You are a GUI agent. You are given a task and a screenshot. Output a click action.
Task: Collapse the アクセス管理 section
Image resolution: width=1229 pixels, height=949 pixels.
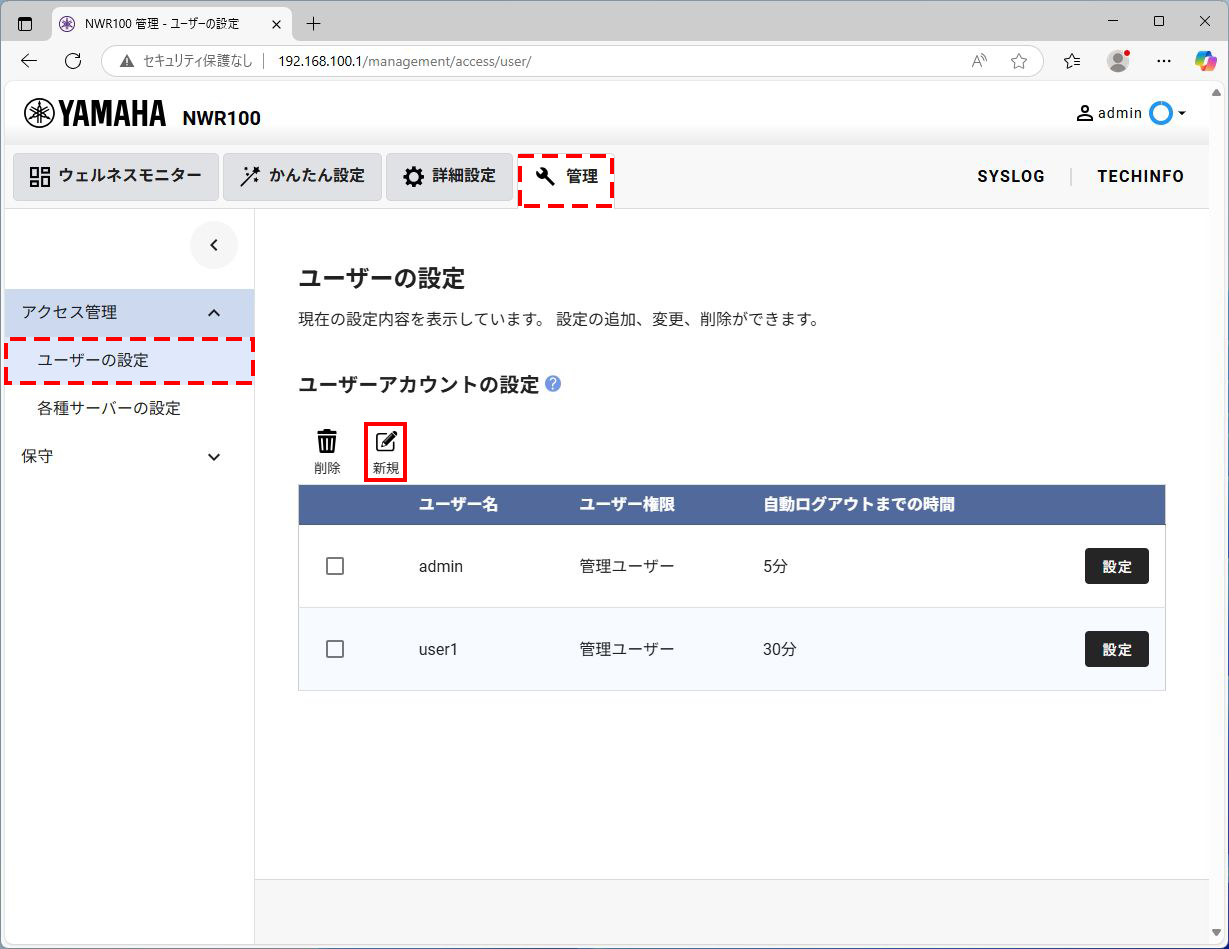click(212, 312)
